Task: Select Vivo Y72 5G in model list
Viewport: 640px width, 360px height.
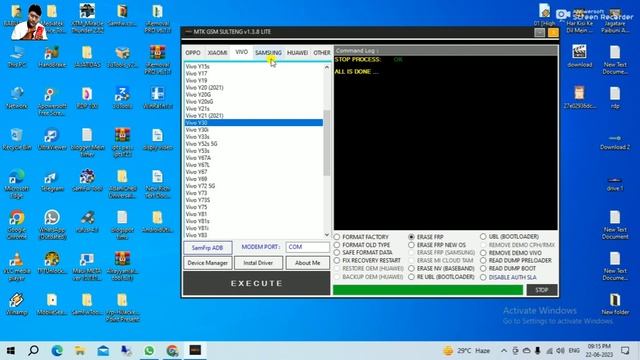Action: [x=253, y=186]
